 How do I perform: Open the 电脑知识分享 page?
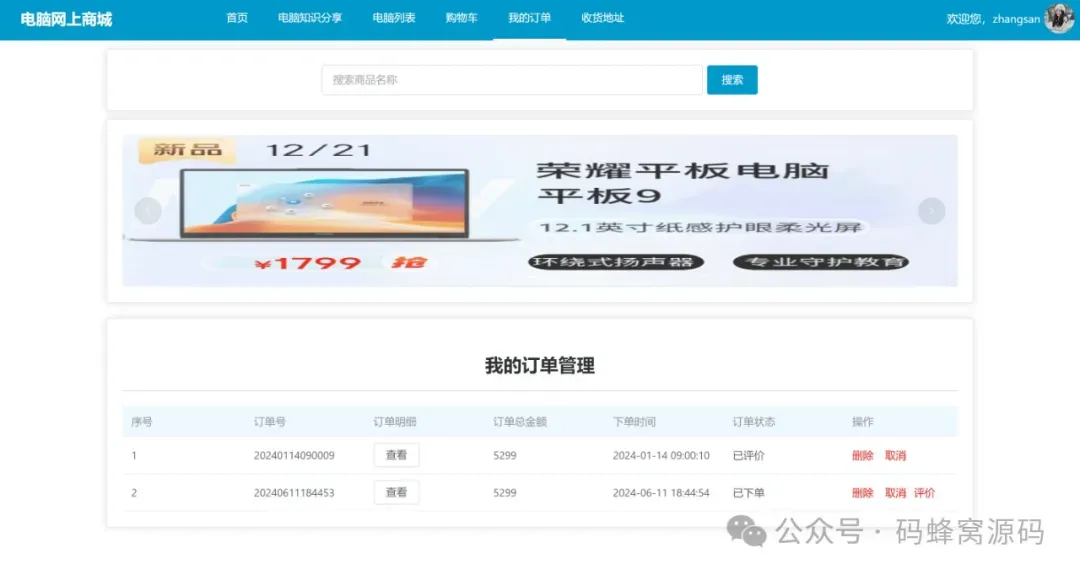coord(310,18)
